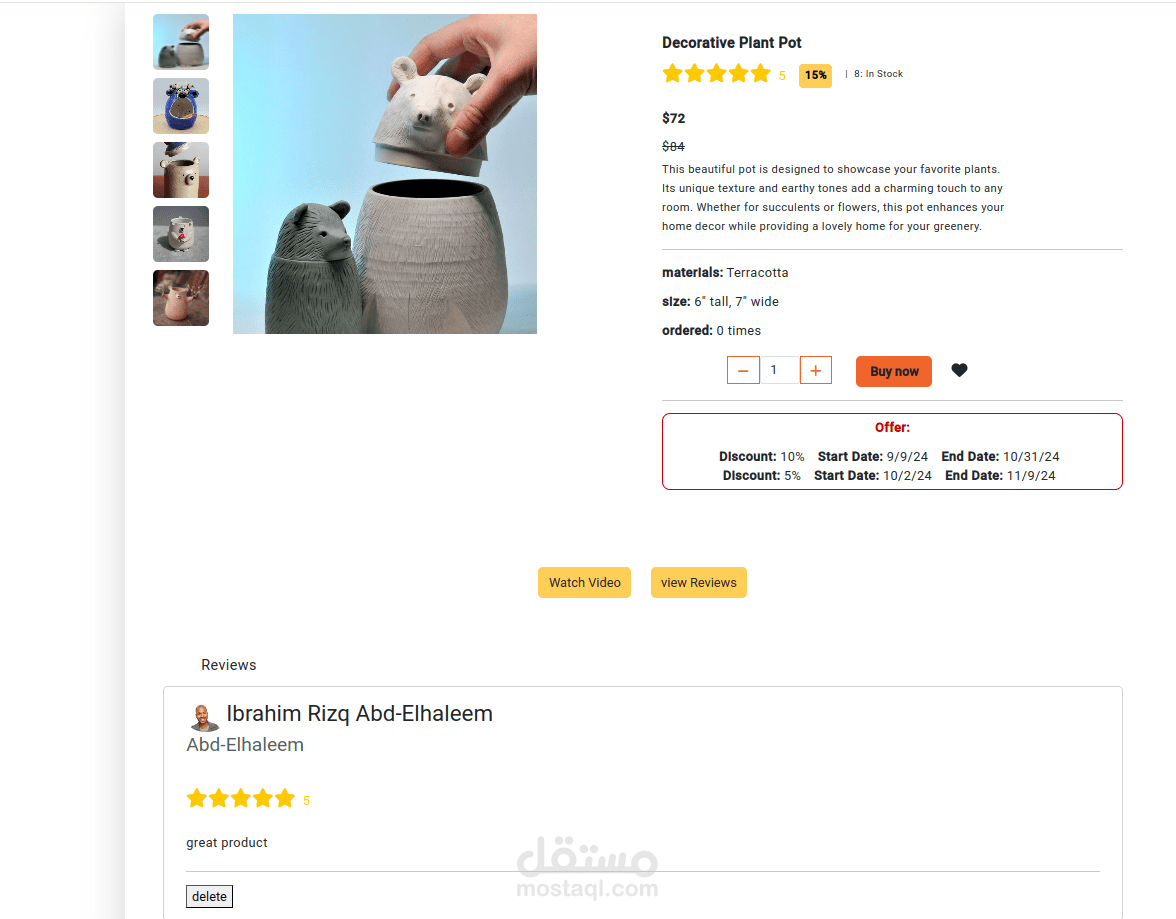The height and width of the screenshot is (919, 1176).
Task: Click the first star in product rating
Action: click(x=673, y=74)
